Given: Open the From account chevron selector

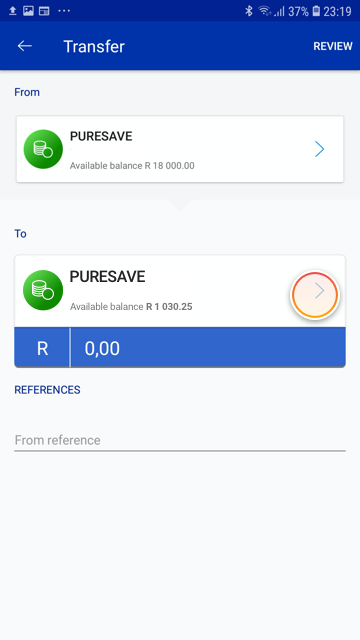Looking at the screenshot, I should pos(320,149).
